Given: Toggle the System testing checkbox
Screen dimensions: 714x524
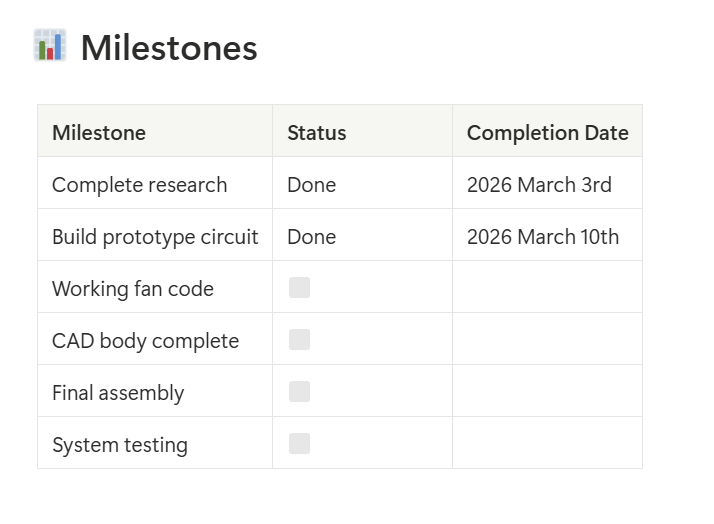Looking at the screenshot, I should 299,444.
